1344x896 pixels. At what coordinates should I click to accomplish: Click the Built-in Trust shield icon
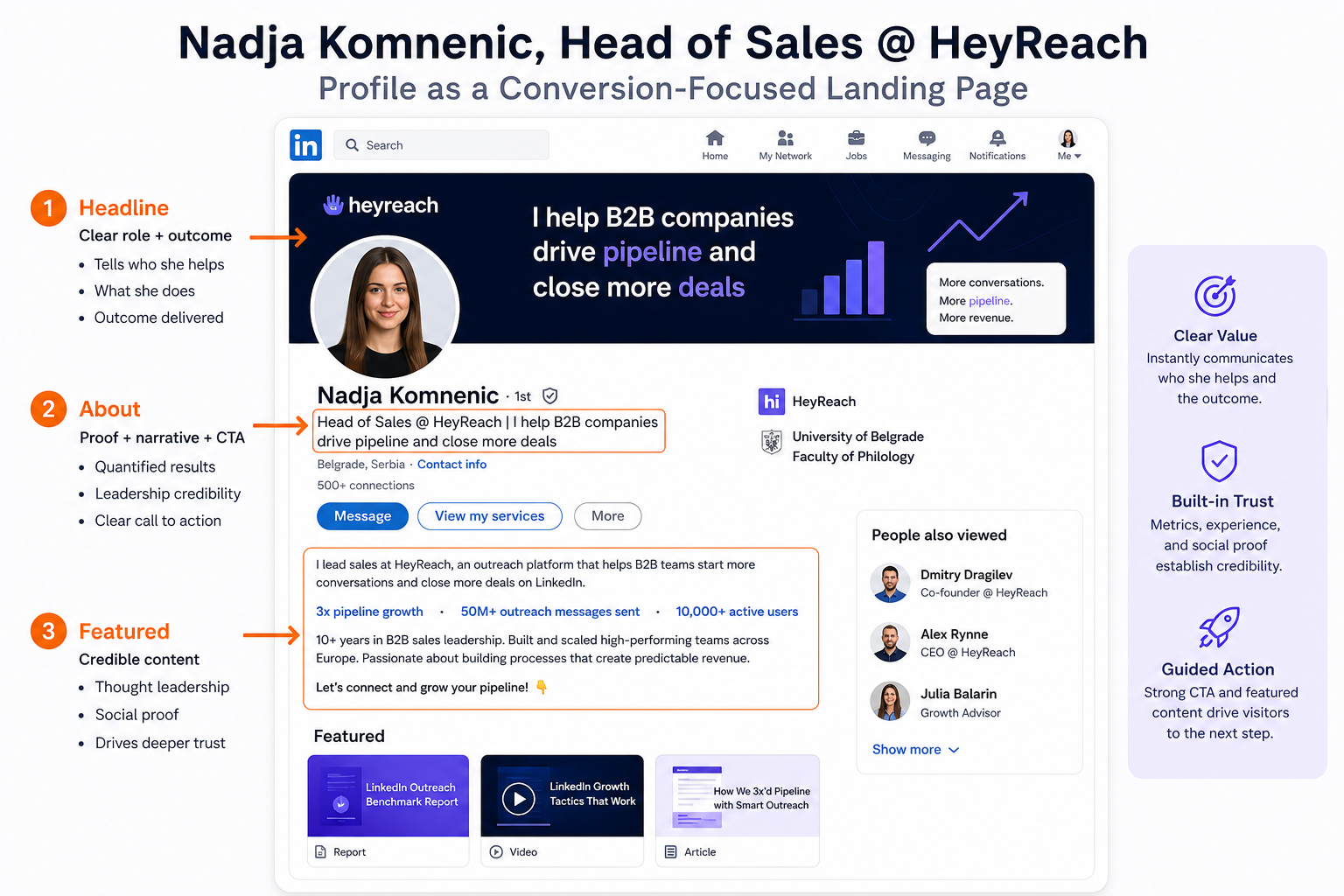pyautogui.click(x=1219, y=461)
